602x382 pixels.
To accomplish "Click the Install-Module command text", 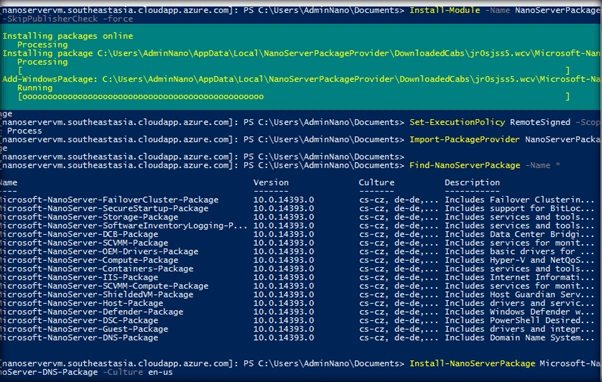I will click(x=445, y=10).
